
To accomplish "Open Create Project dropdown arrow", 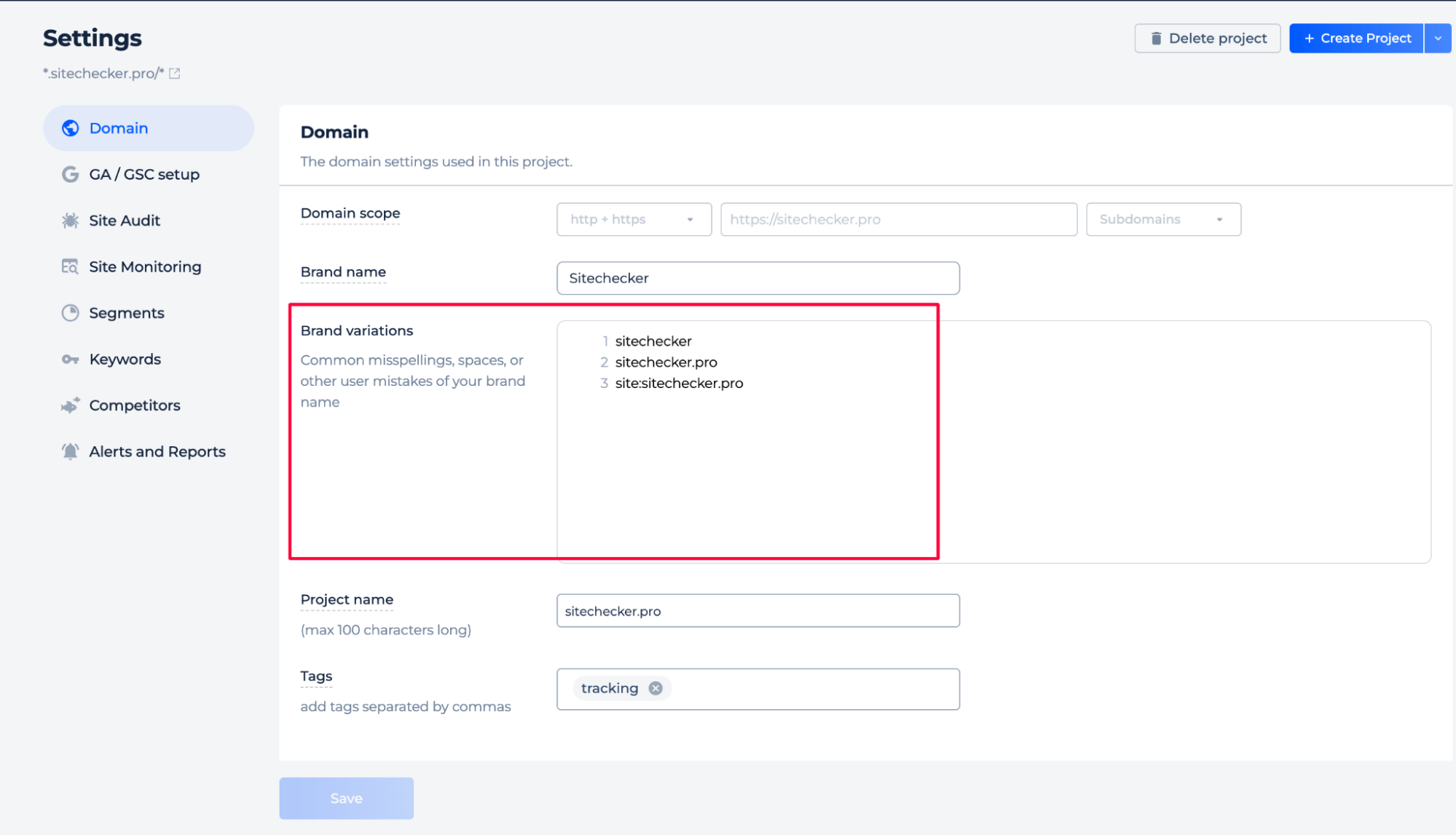I will tap(1437, 39).
